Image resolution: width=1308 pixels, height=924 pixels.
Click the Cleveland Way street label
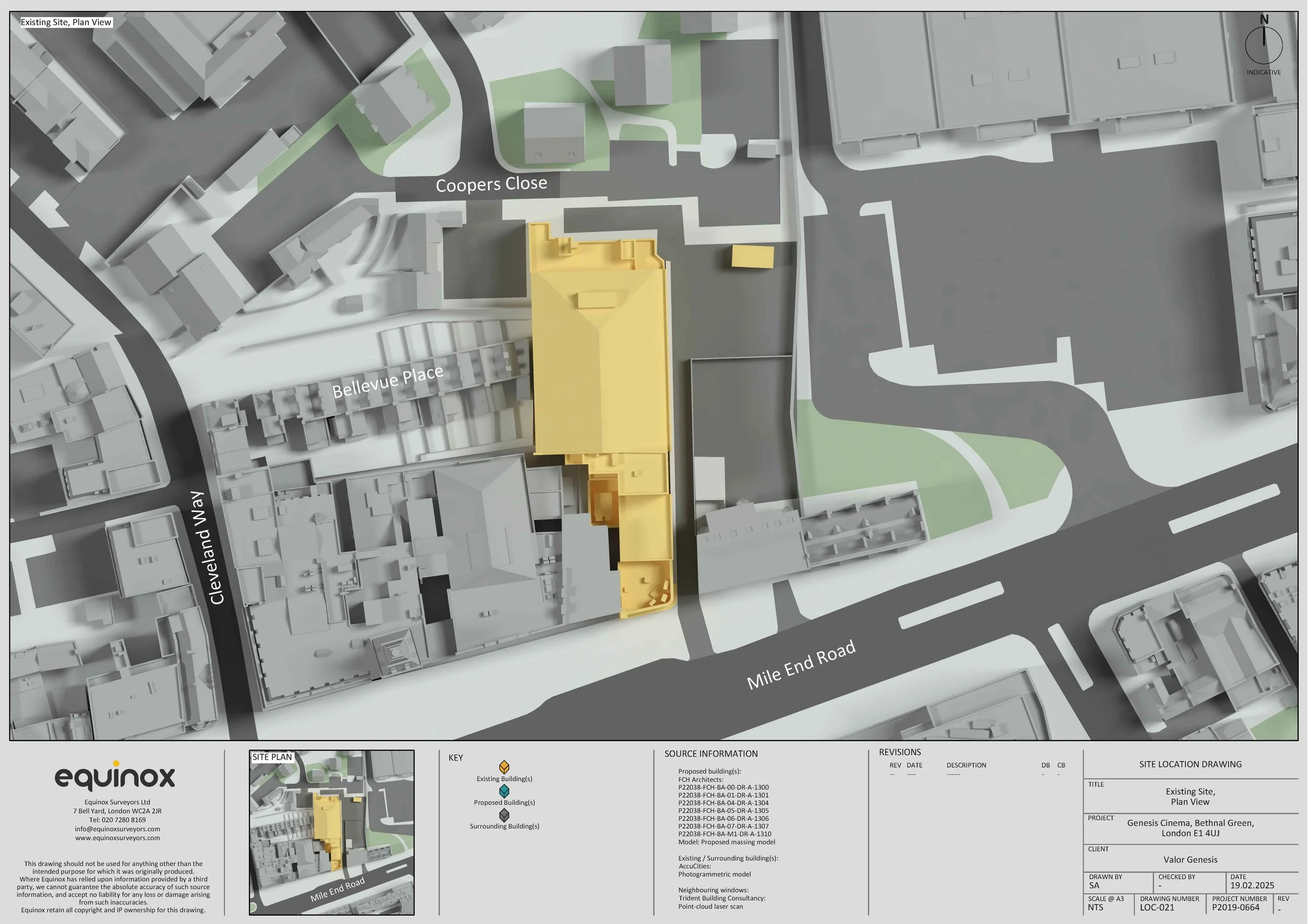pos(207,547)
